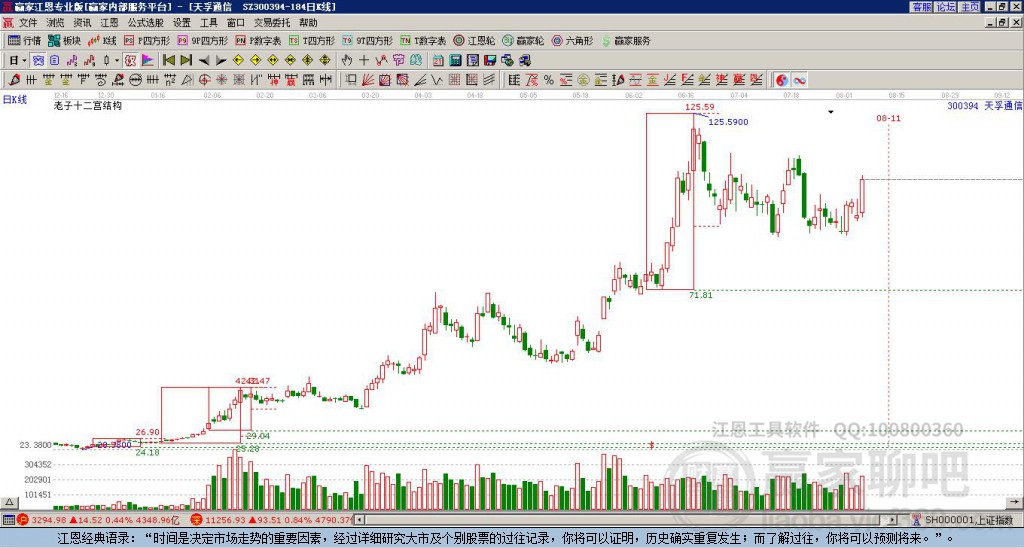Click the crosshair cursor tool
1024x548 pixels.
(364, 61)
